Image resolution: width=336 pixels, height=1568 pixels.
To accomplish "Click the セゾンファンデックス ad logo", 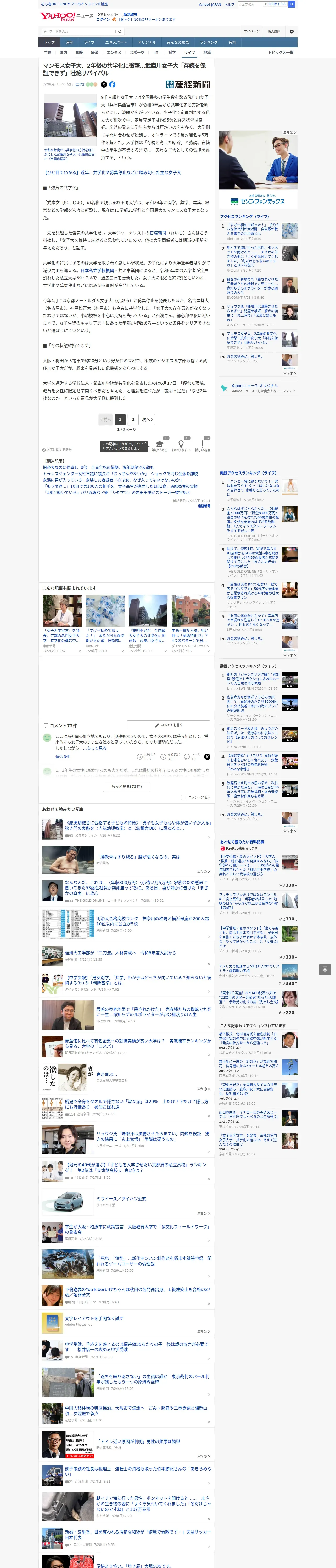I will (258, 201).
